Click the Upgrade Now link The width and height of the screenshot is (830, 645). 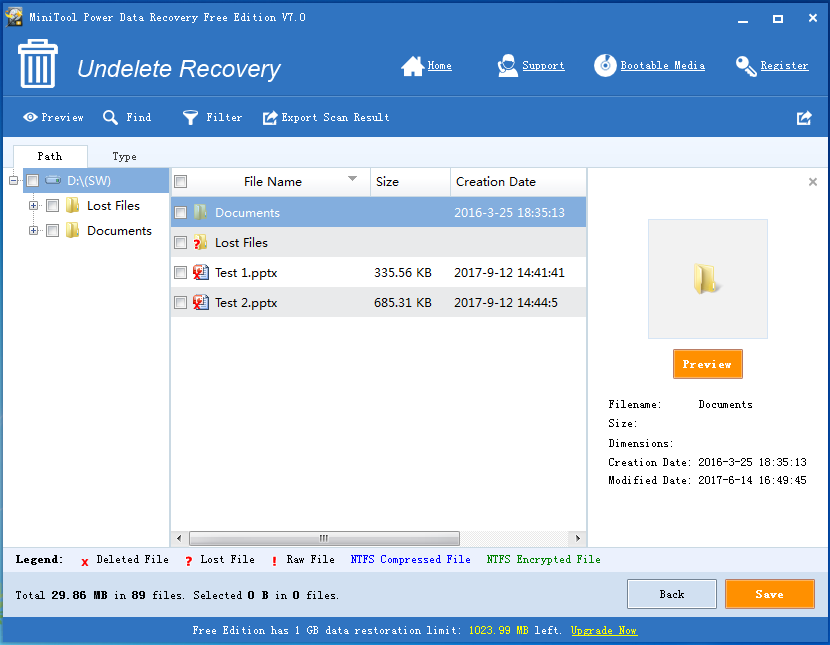(603, 630)
